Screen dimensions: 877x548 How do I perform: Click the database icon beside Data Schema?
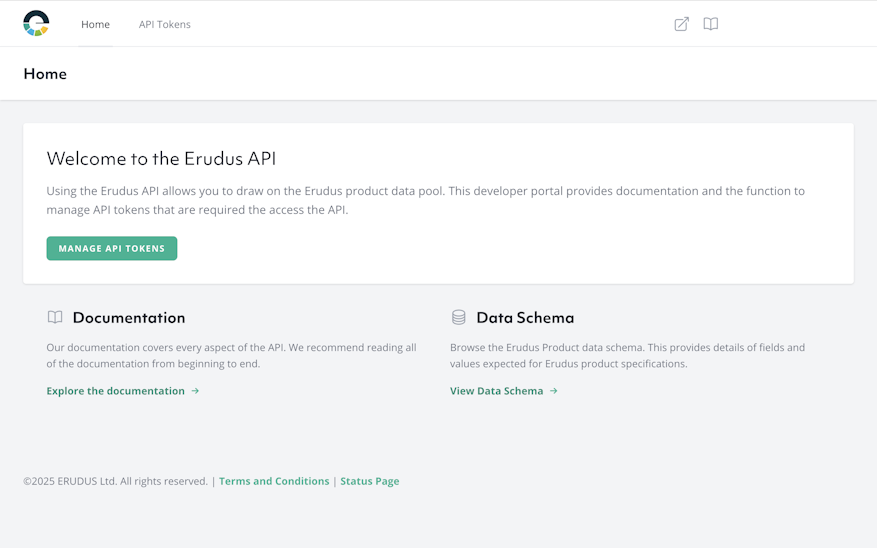[x=459, y=318]
